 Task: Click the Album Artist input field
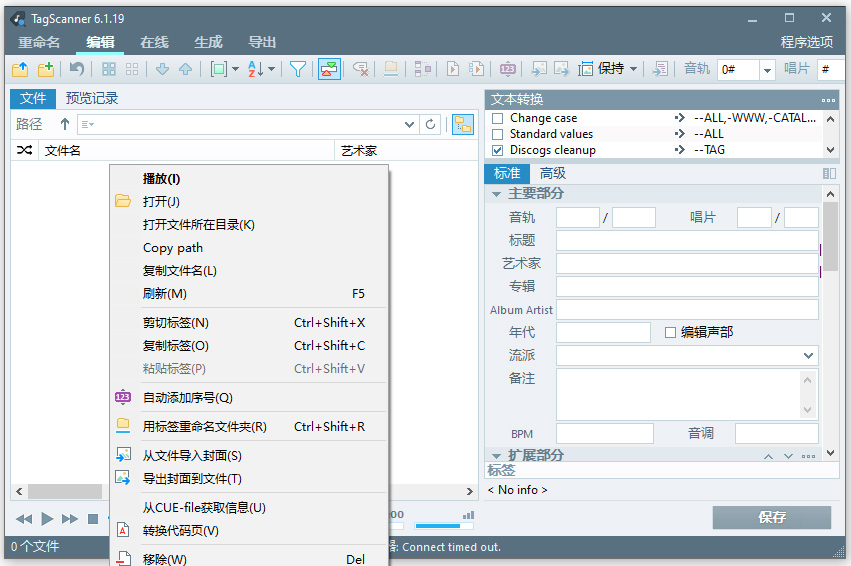tap(687, 310)
